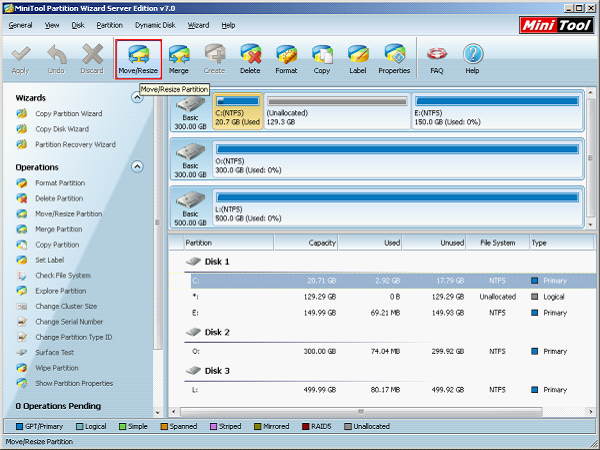Click the Create toolbar icon
600x450 pixels.
pos(214,59)
